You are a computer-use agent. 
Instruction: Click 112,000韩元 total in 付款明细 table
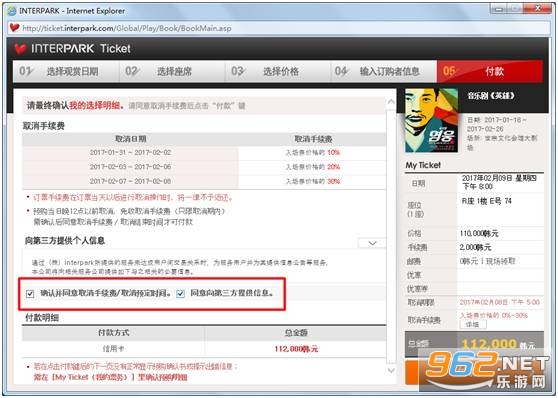296,349
